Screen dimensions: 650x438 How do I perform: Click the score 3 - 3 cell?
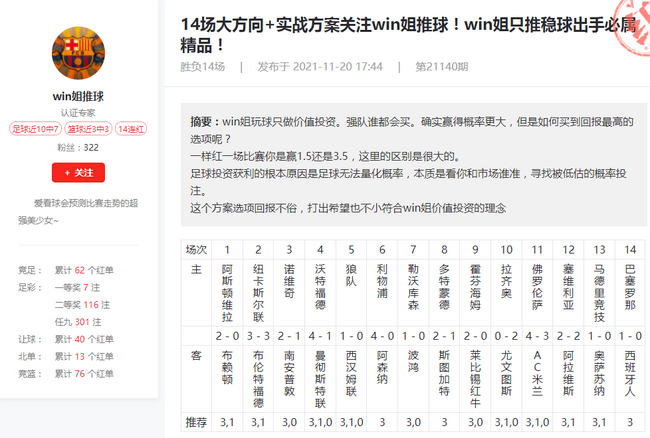point(258,336)
